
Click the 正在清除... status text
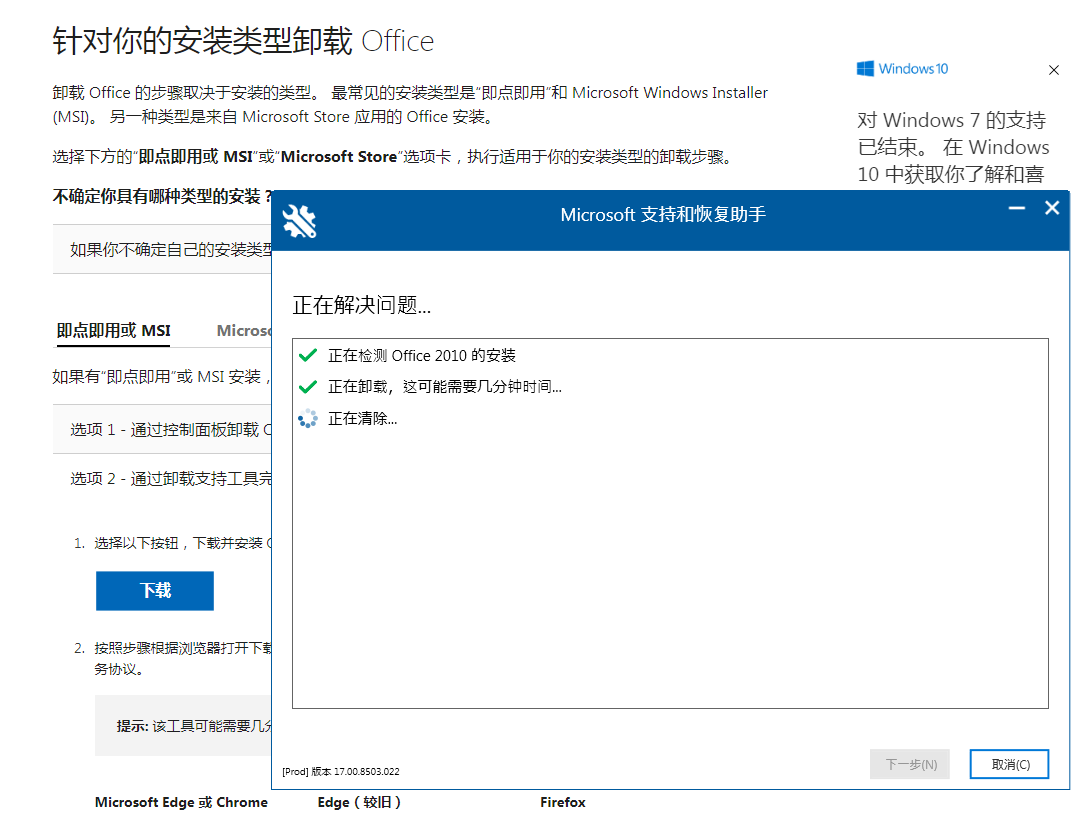(x=362, y=419)
